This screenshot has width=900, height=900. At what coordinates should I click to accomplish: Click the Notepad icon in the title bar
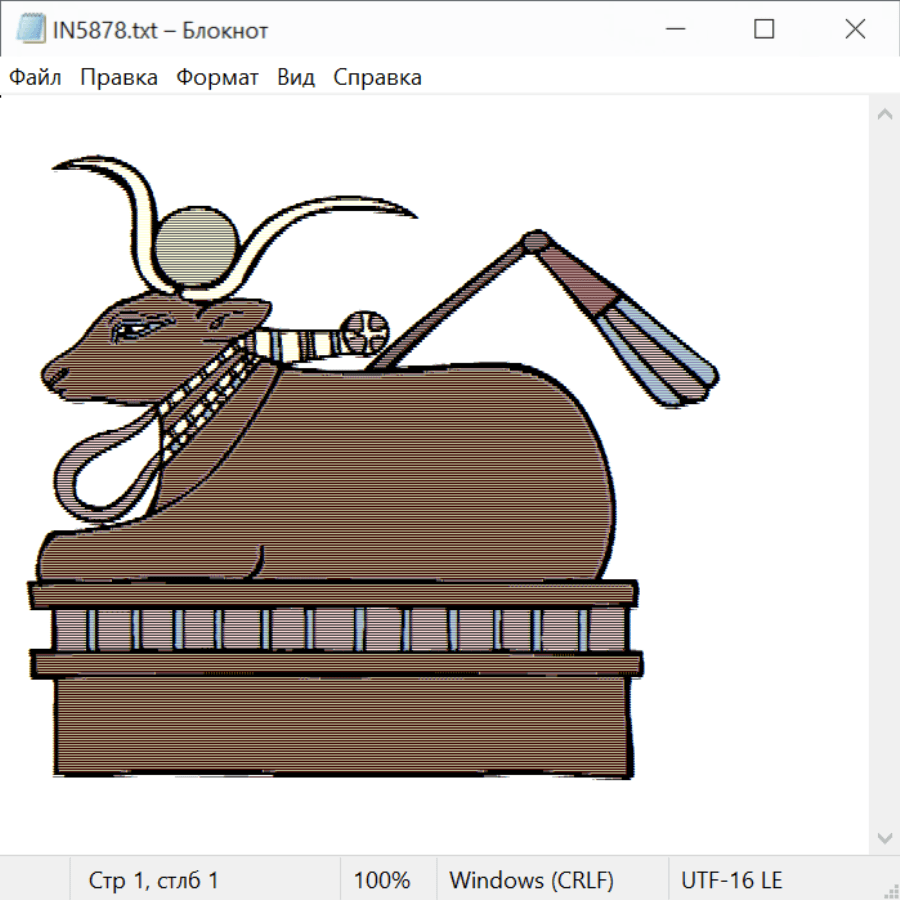[31, 30]
